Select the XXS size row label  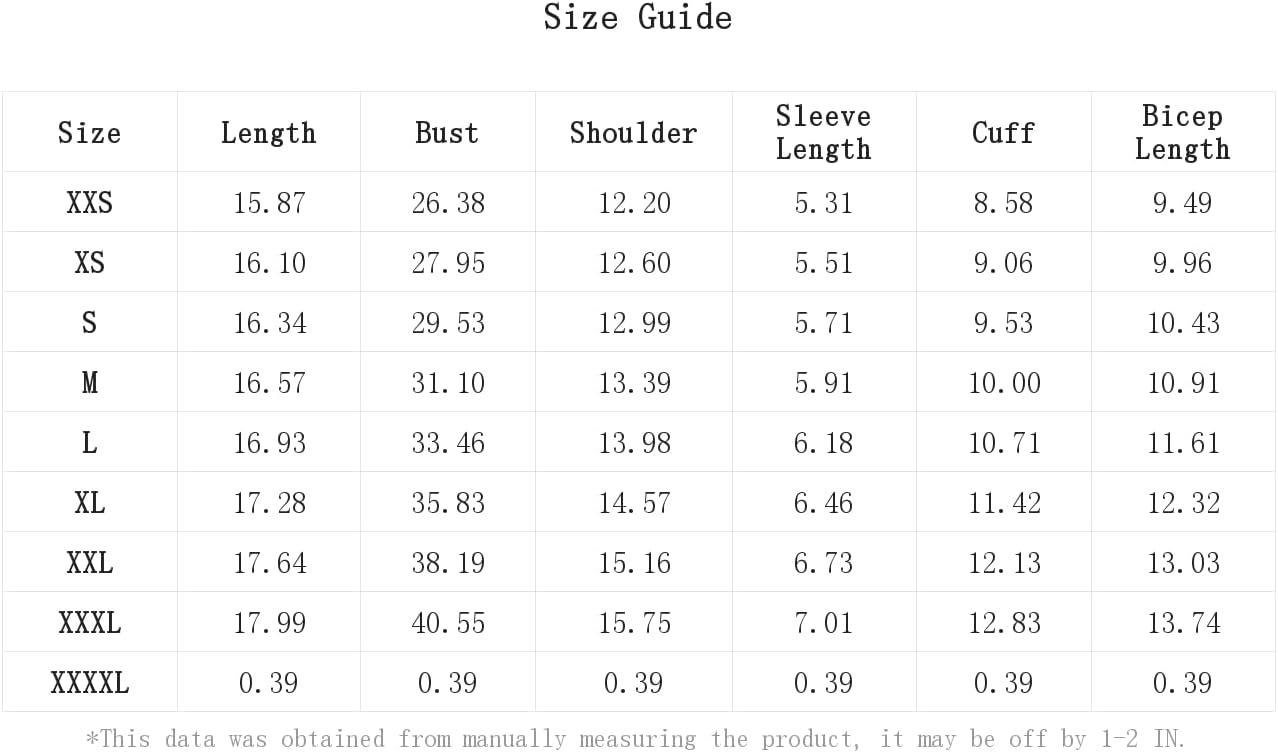pyautogui.click(x=89, y=203)
